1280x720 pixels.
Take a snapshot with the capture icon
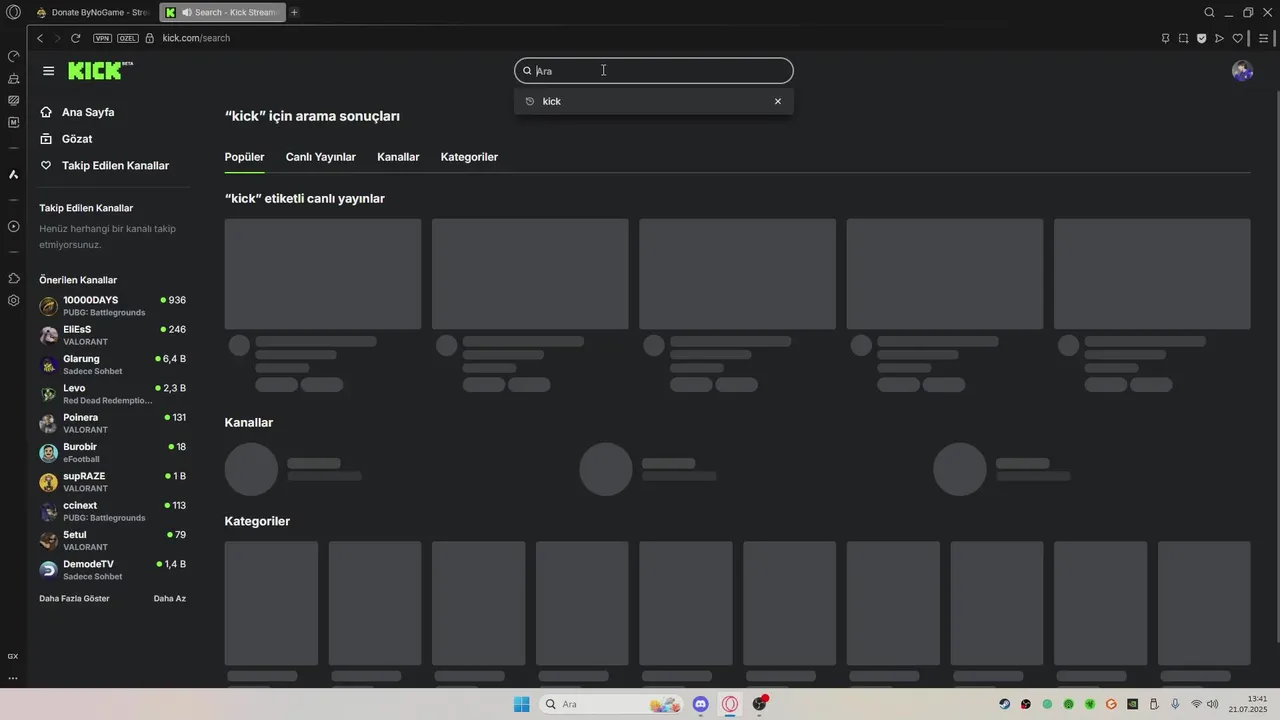pos(1183,38)
